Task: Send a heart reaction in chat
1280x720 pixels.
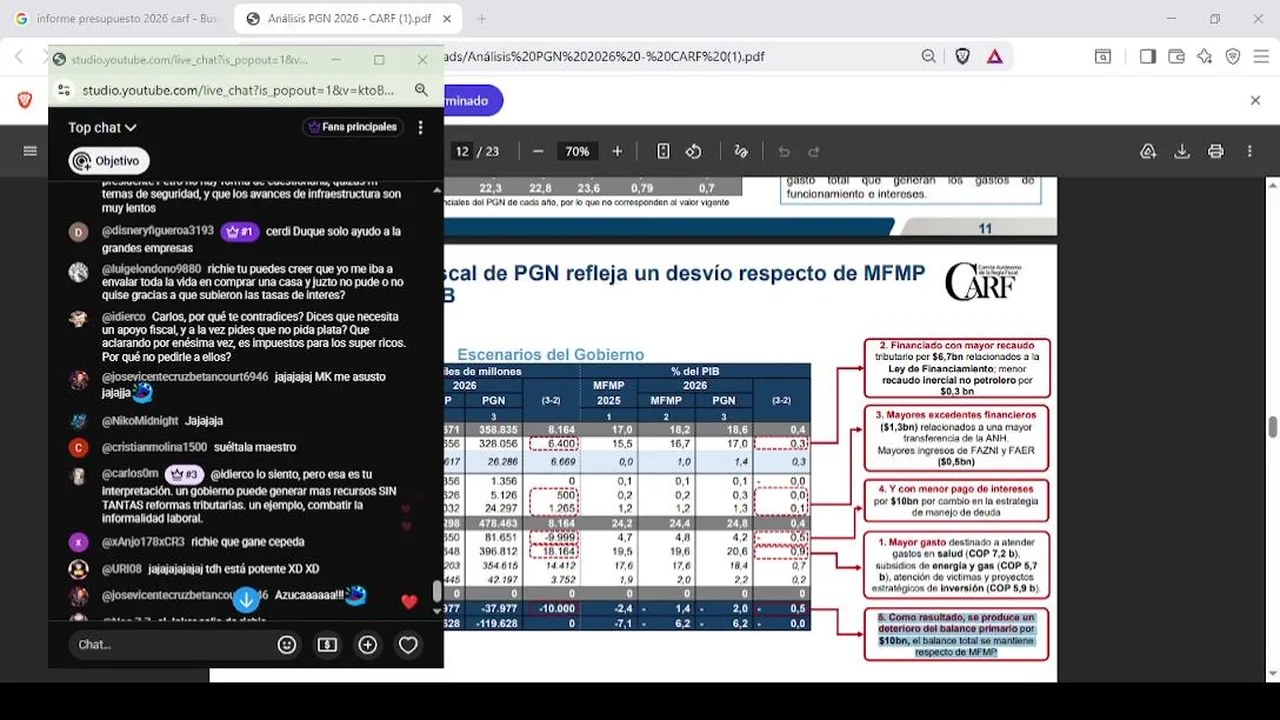Action: 408,645
